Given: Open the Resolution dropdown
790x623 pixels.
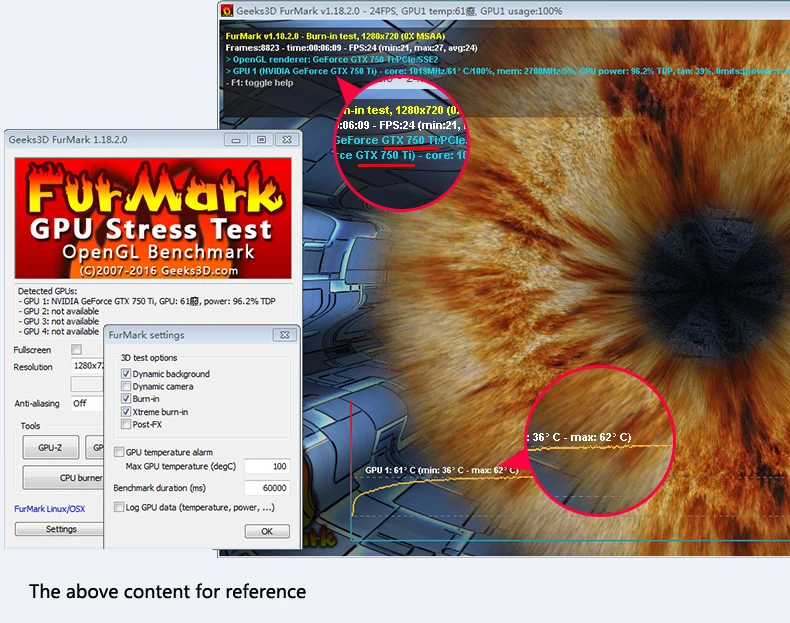Looking at the screenshot, I should [x=88, y=366].
